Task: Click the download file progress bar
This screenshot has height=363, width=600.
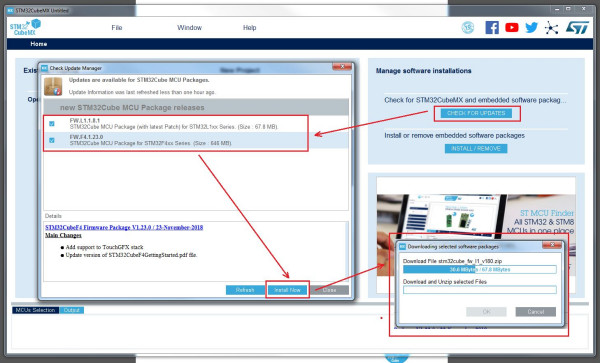Action: pos(479,270)
